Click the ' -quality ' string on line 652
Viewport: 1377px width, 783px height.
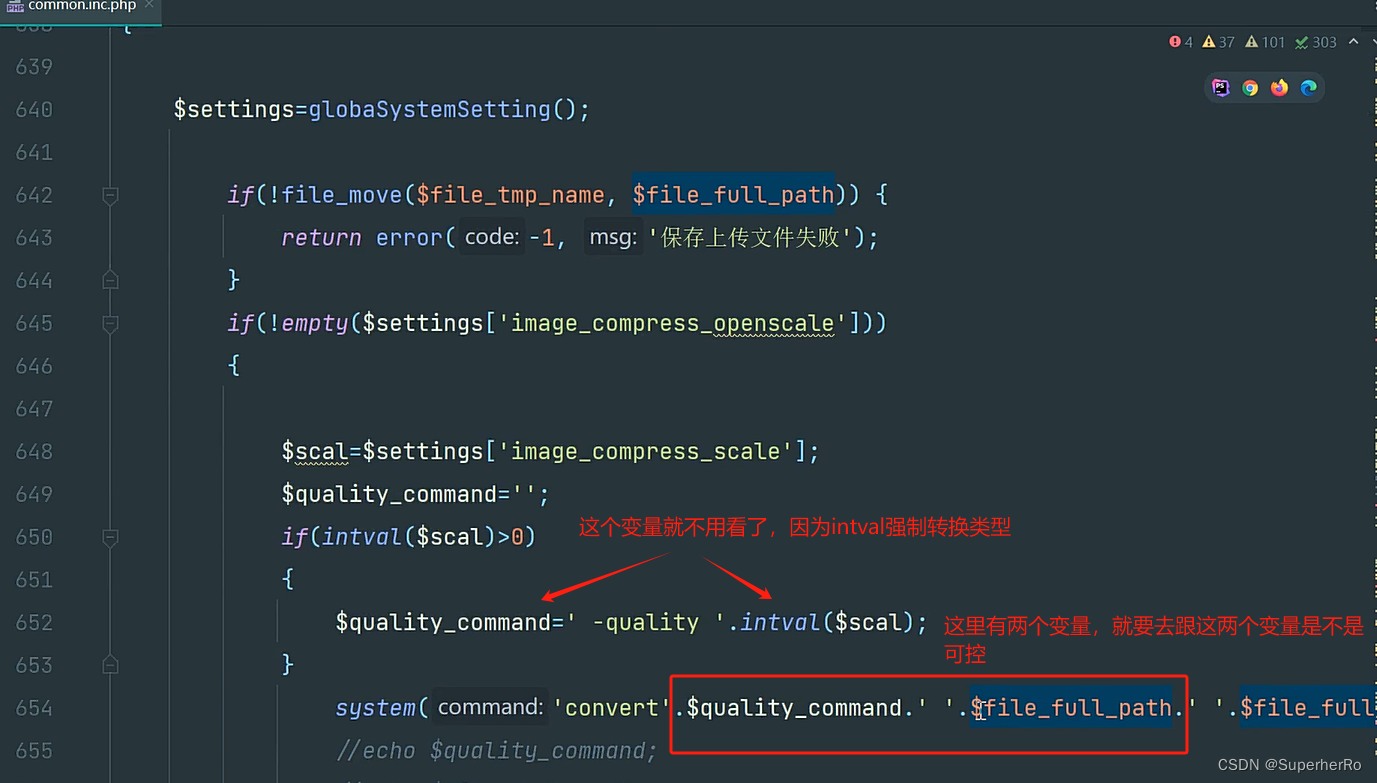point(645,623)
